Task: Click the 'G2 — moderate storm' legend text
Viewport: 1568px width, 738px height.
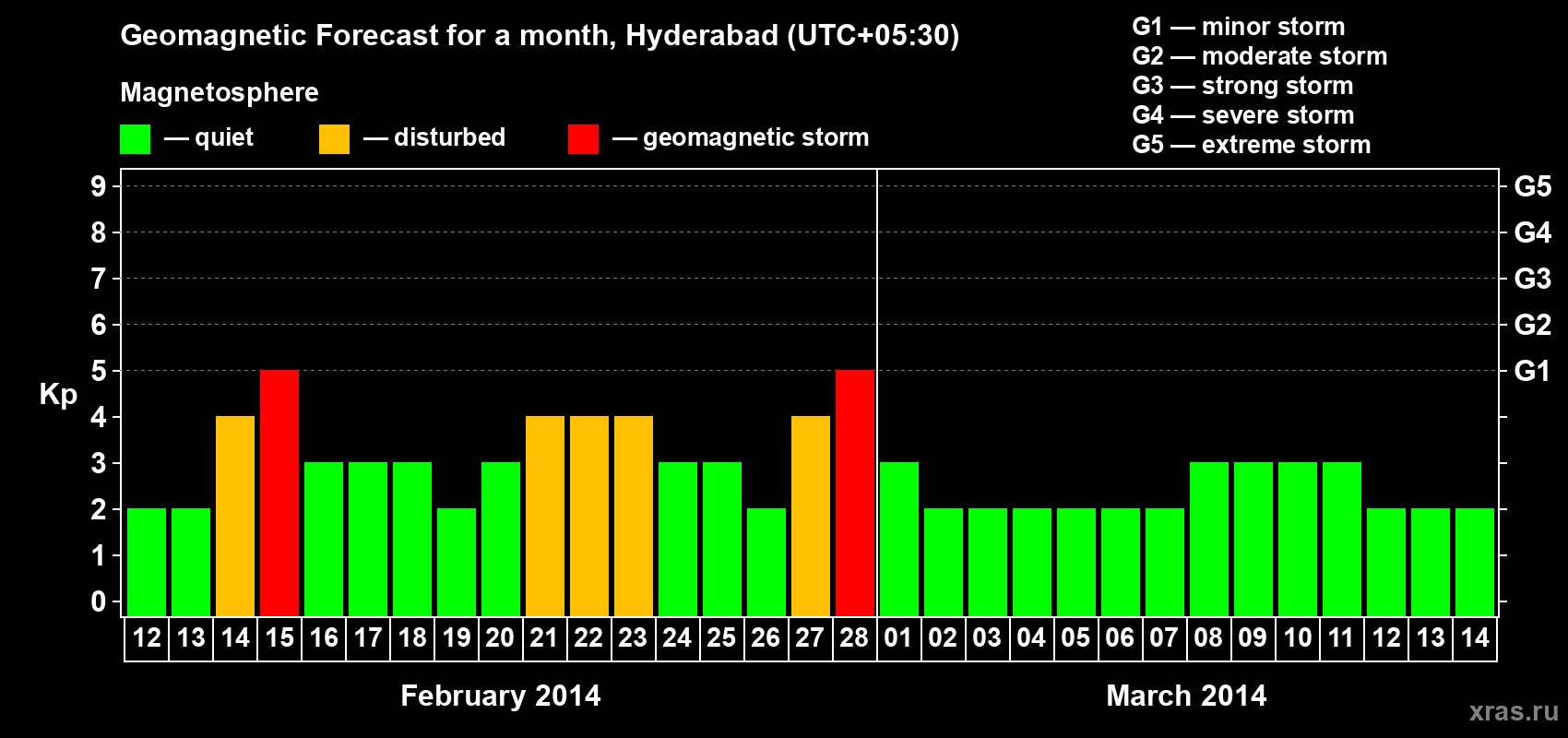Action: [1260, 56]
